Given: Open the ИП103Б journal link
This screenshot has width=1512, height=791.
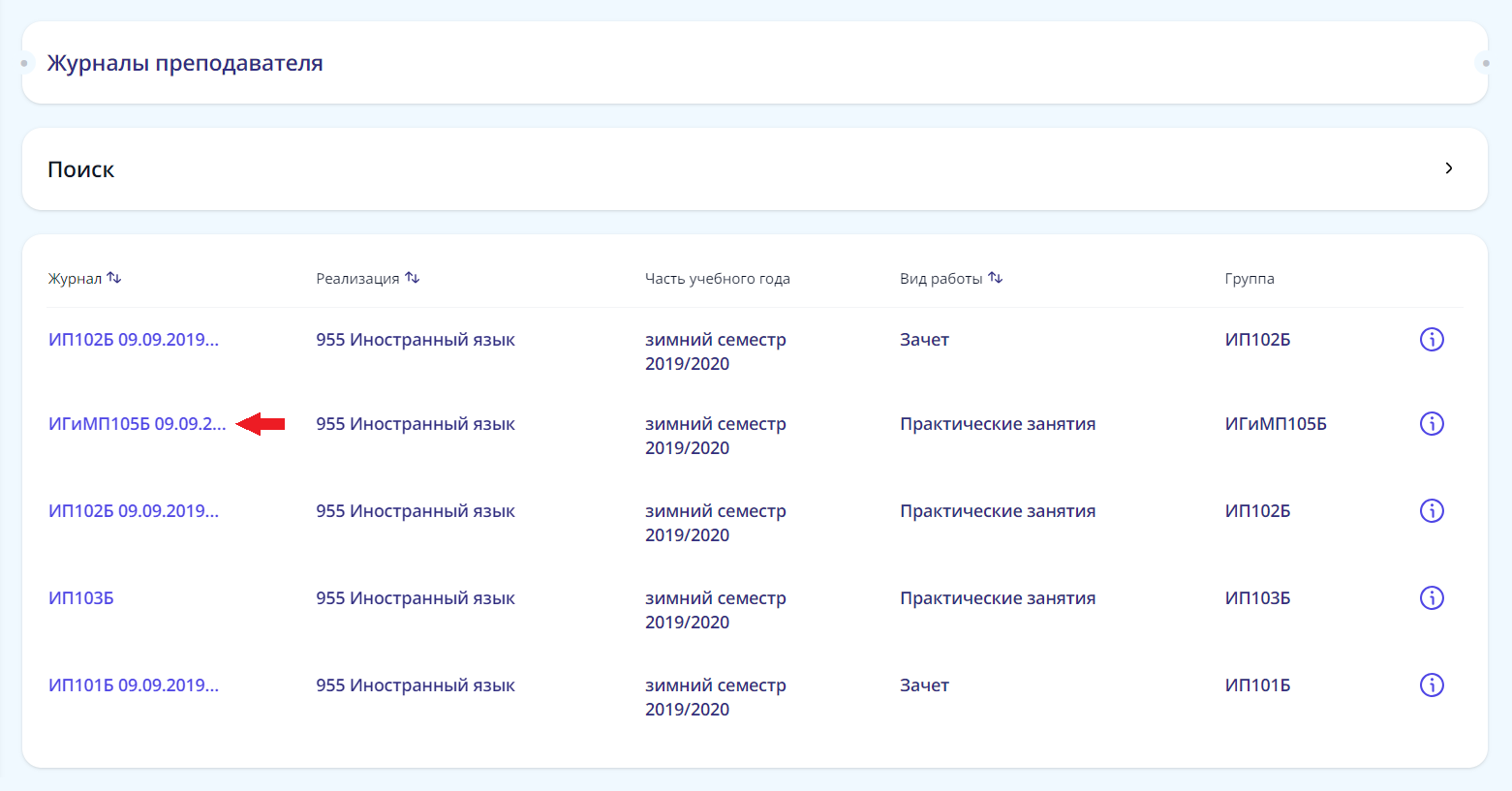Looking at the screenshot, I should (x=81, y=598).
